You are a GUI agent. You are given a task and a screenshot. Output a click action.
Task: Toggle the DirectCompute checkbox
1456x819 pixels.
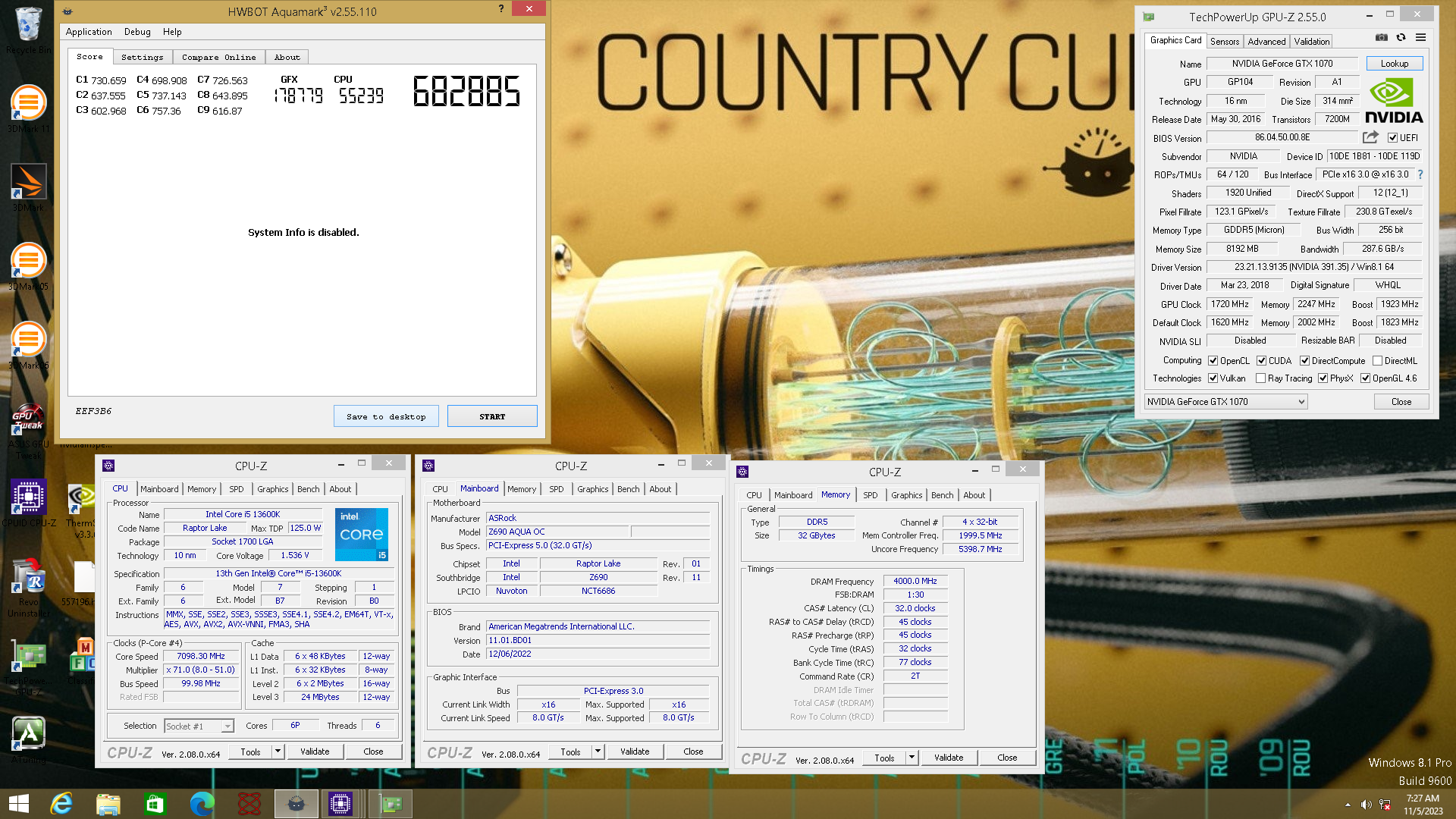coord(1305,361)
